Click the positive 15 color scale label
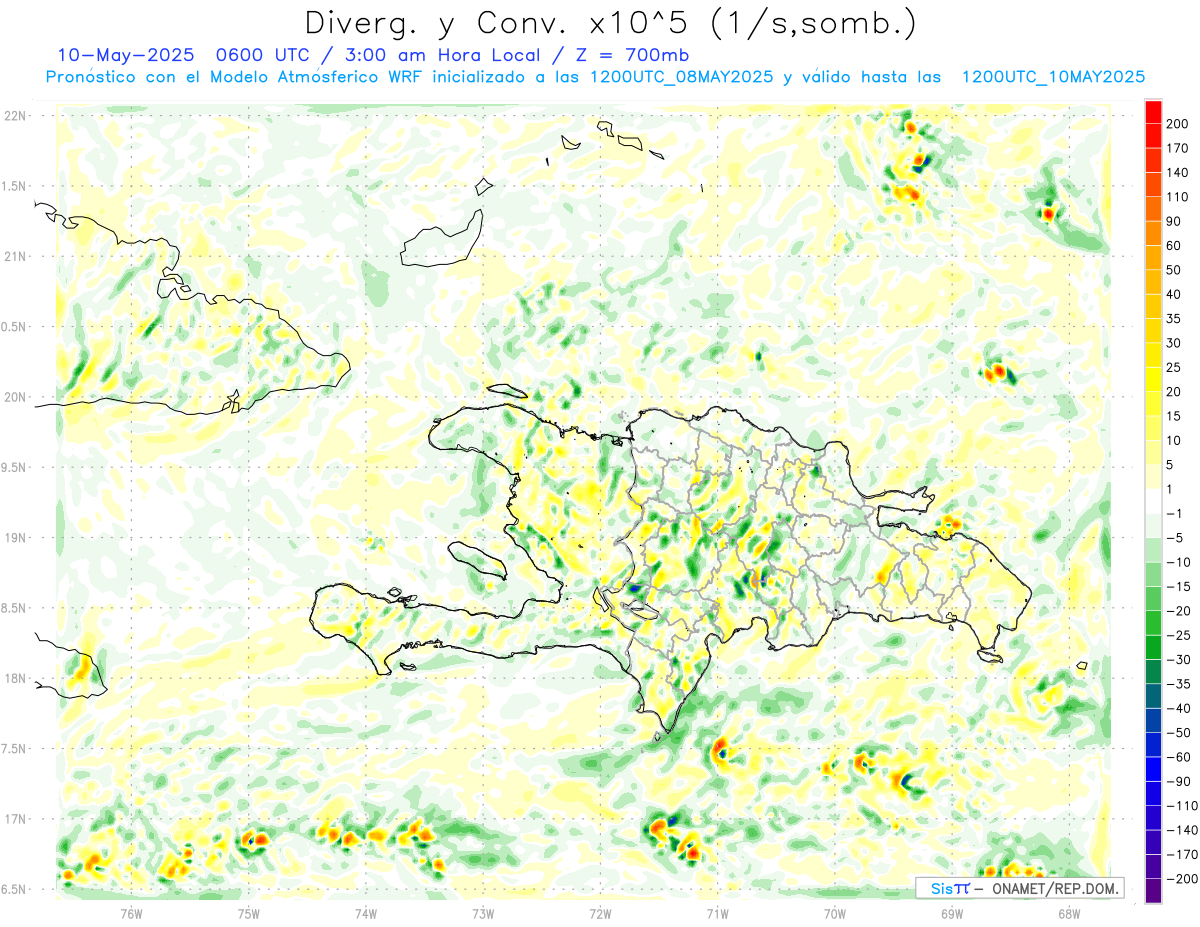This screenshot has height=927, width=1200. coord(1174,417)
